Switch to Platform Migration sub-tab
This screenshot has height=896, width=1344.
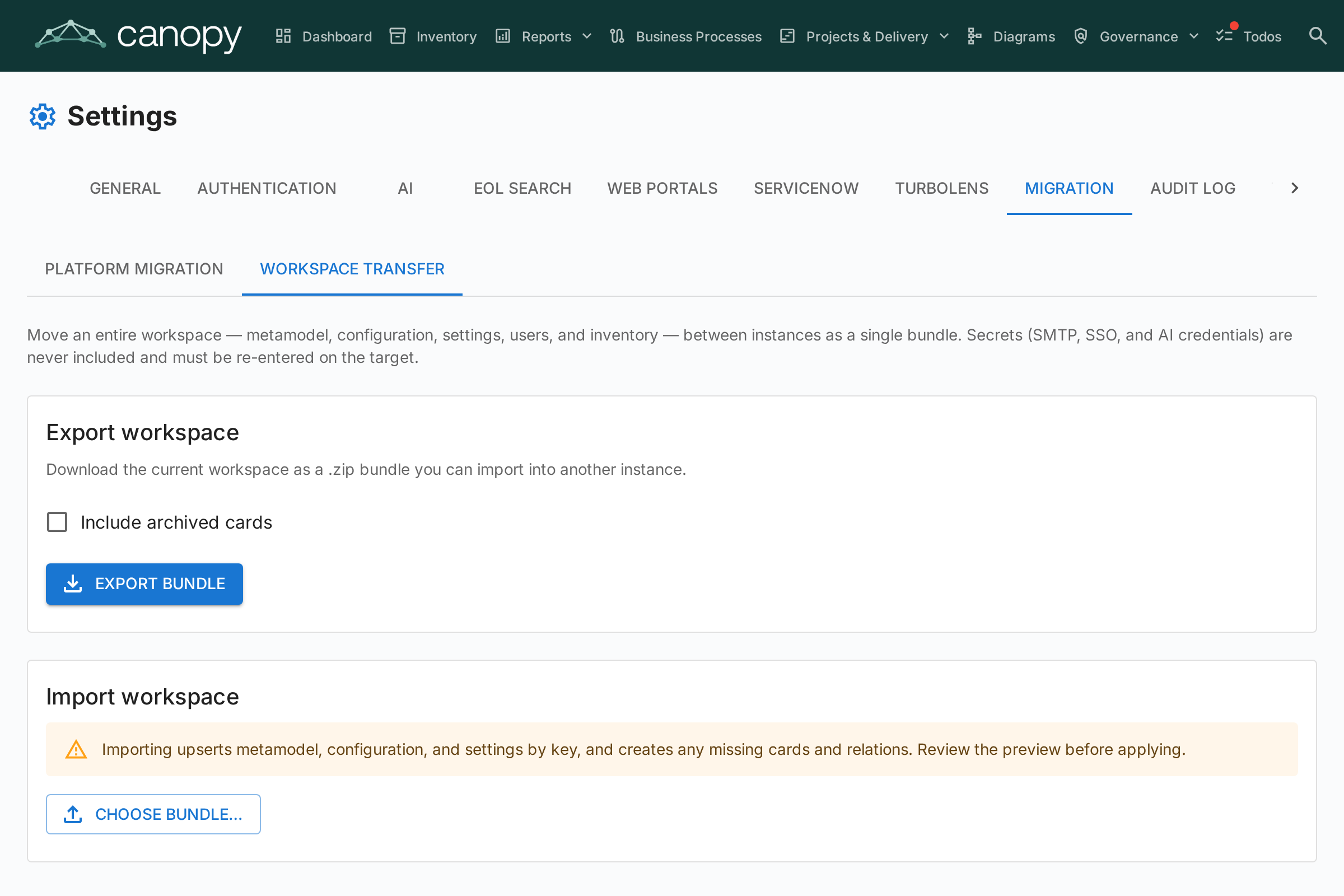[134, 269]
